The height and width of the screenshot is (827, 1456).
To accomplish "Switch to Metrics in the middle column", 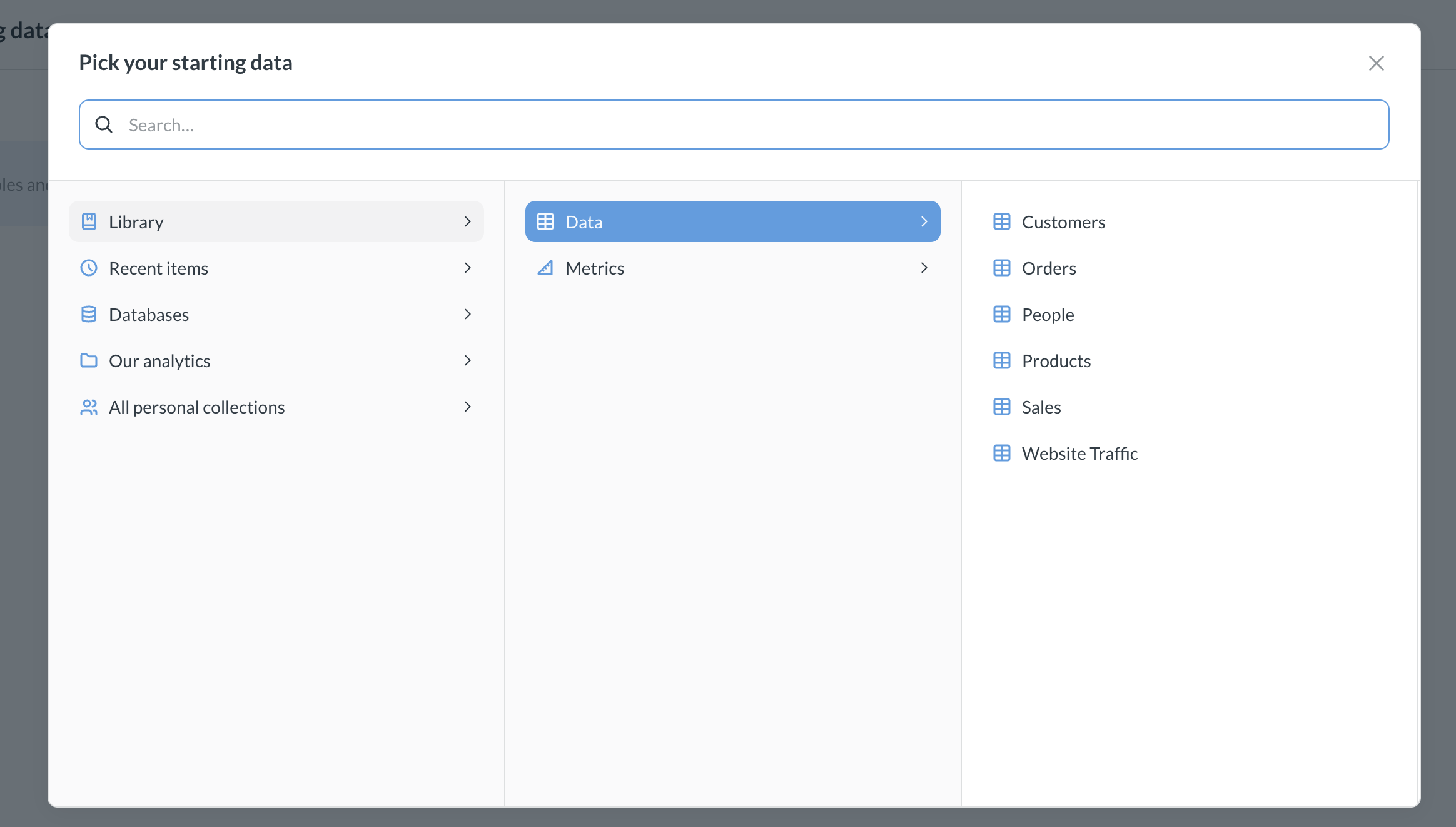I will coord(594,268).
